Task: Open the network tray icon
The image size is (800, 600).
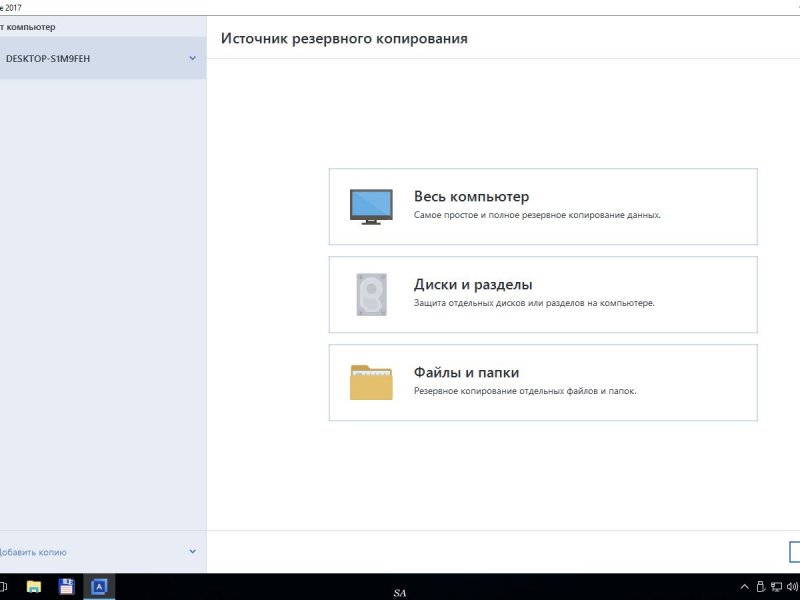Action: 777,587
